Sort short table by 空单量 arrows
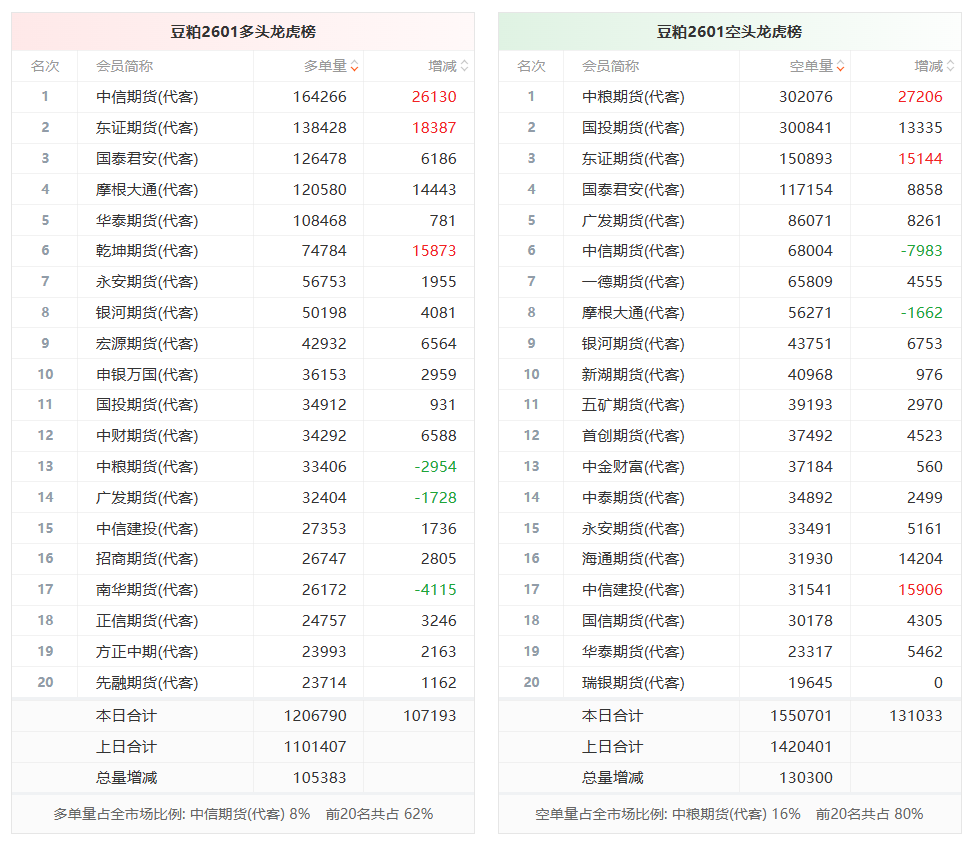The image size is (971, 845). 840,66
